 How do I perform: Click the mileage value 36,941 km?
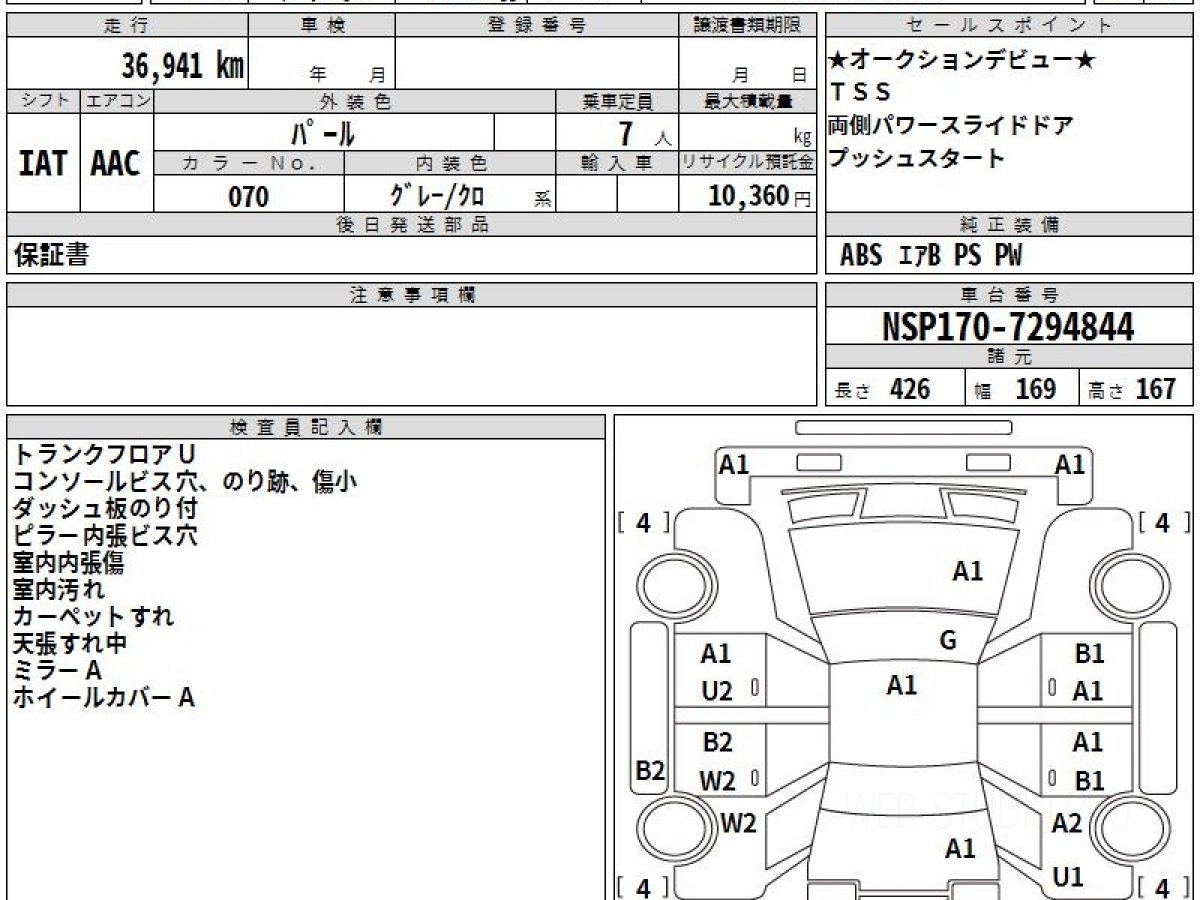(x=183, y=66)
